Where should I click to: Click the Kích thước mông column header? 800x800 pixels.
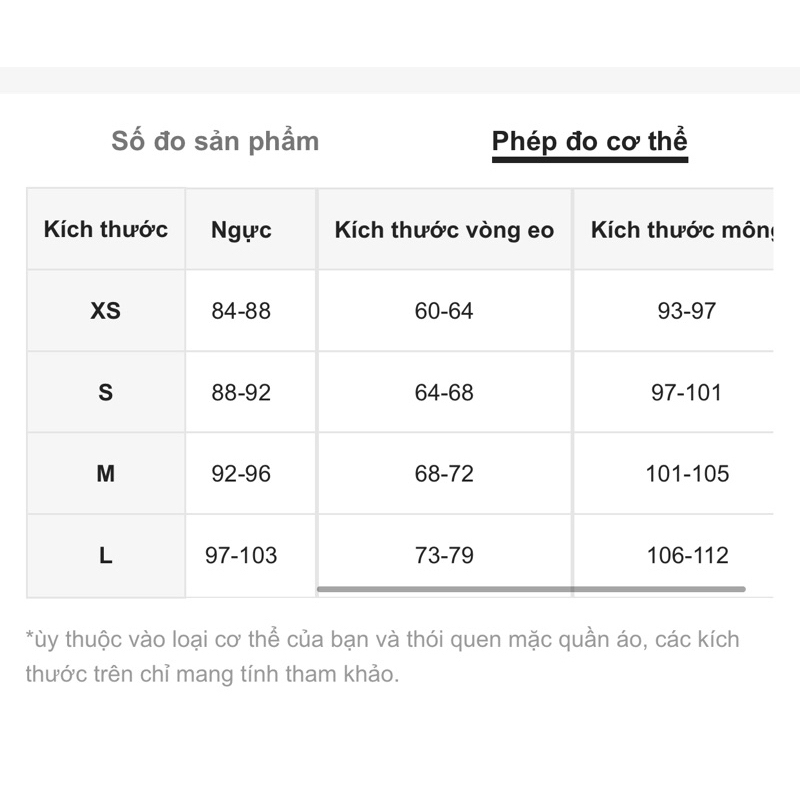point(682,230)
